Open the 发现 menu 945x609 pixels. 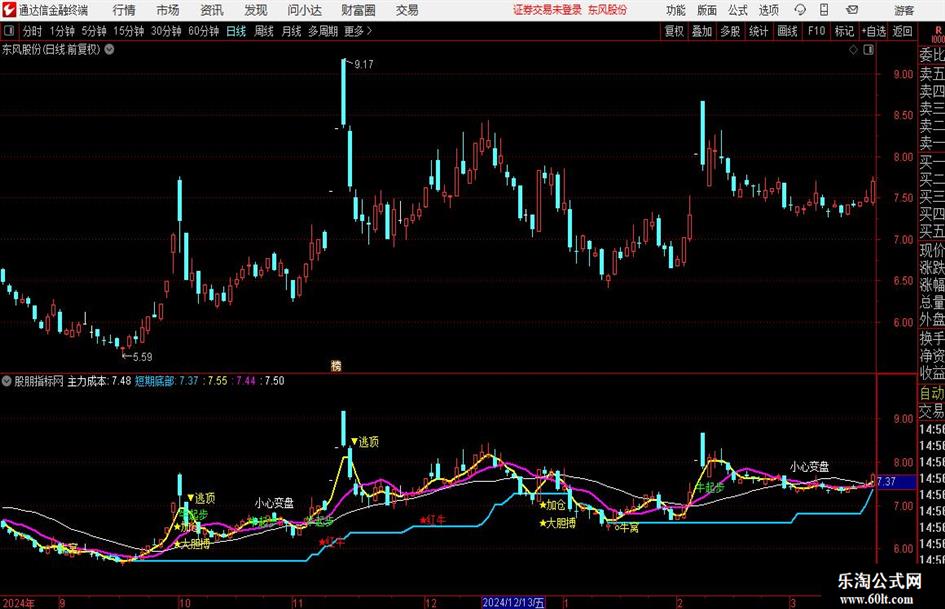click(256, 10)
